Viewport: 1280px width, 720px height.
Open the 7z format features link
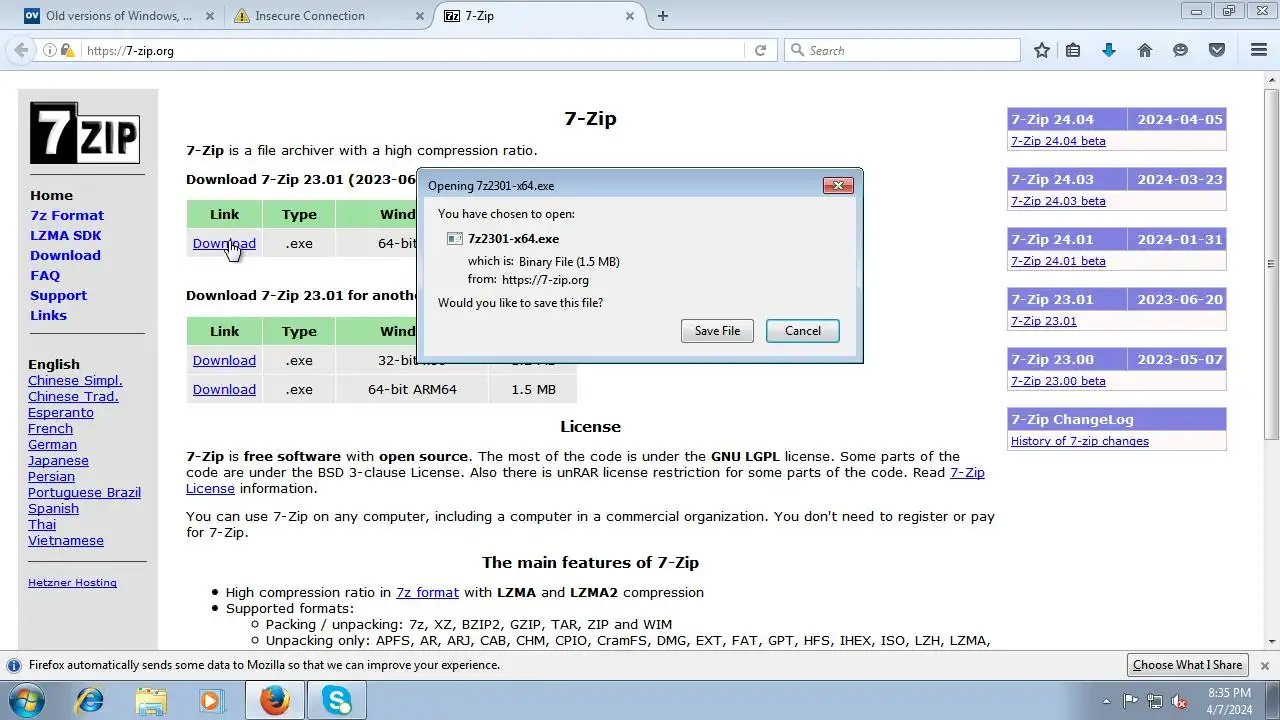[427, 592]
